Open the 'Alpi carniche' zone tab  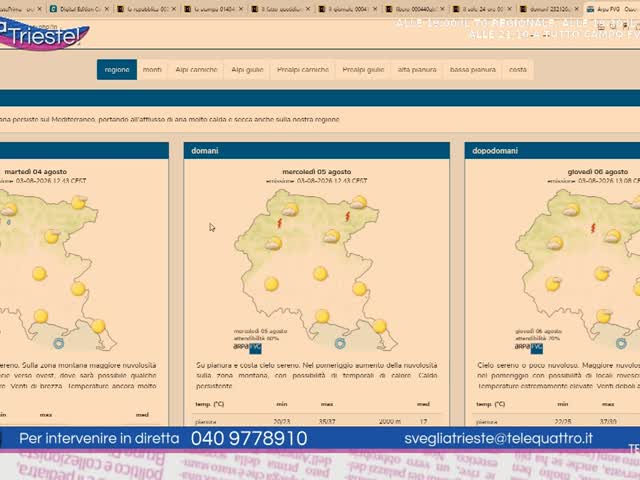[196, 70]
